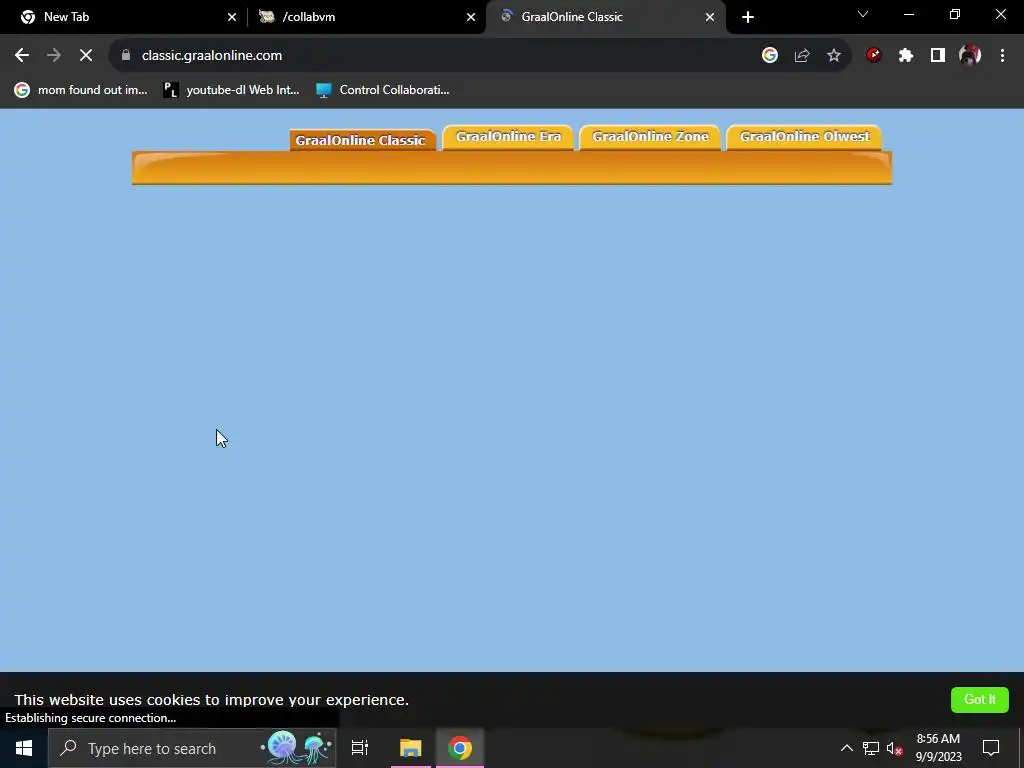Close the /collabvm tab
1024x768 pixels.
(x=471, y=17)
